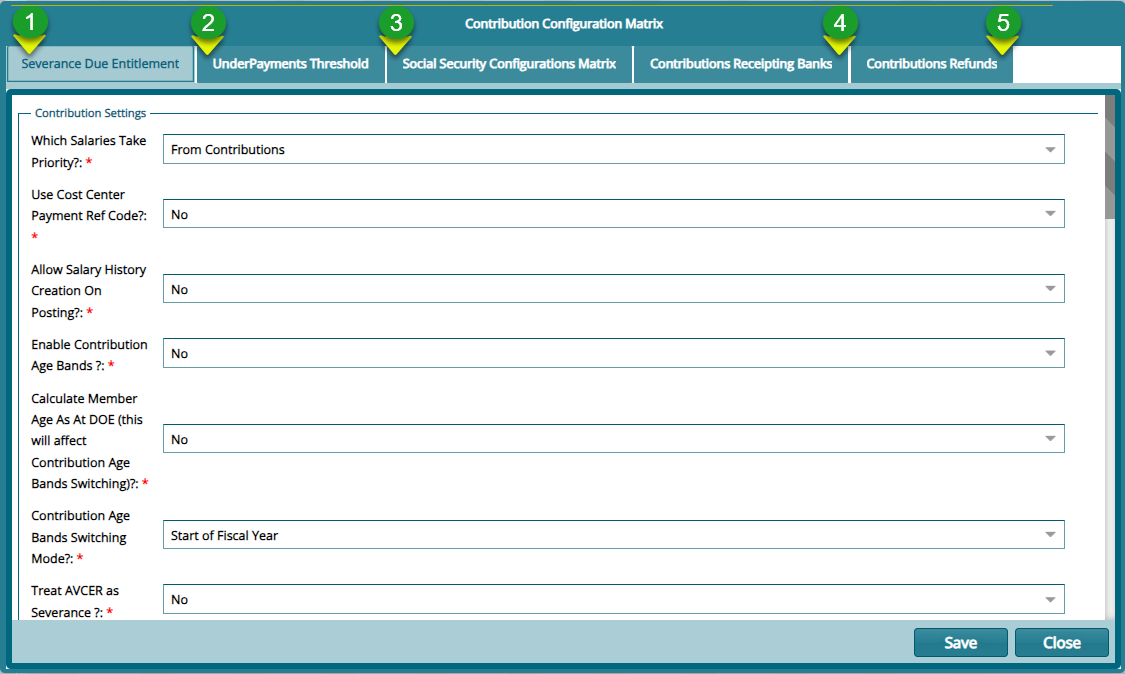Open the Contribution Age Bands Switching Mode dropdown
Screen dimensions: 1125x674
[x=1050, y=534]
